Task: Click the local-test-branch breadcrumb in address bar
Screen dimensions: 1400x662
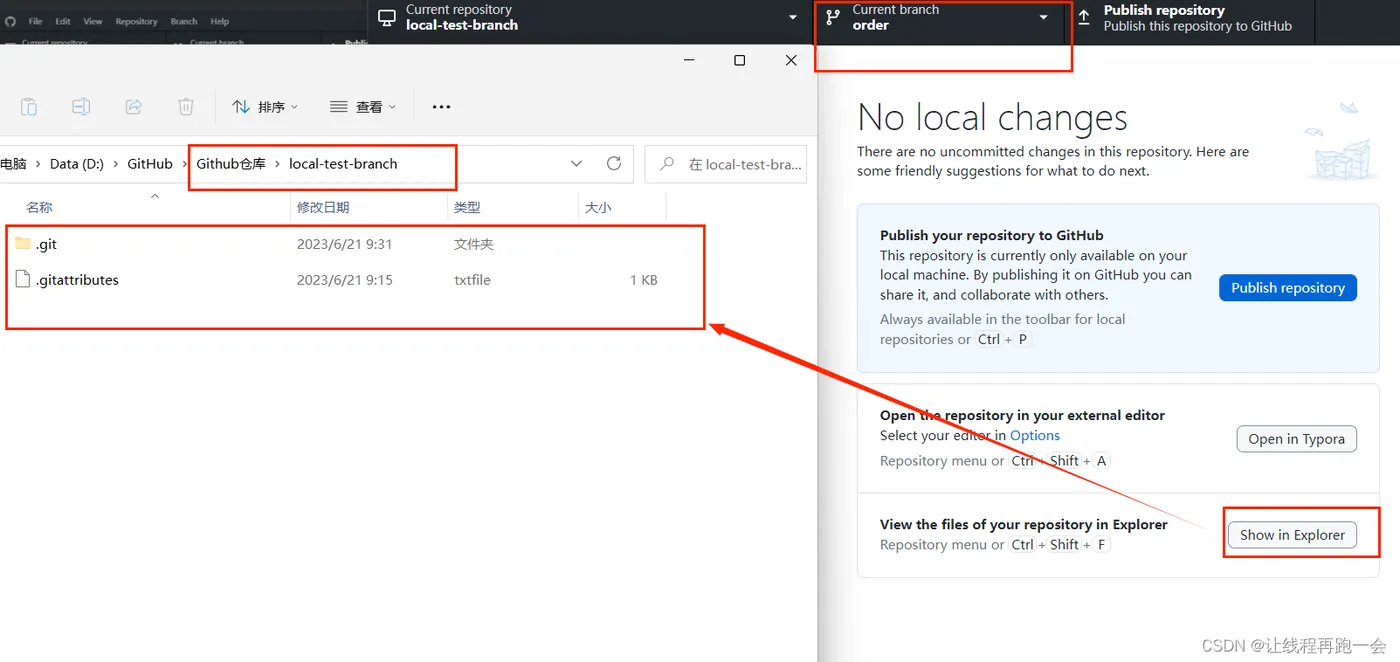Action: coord(343,164)
